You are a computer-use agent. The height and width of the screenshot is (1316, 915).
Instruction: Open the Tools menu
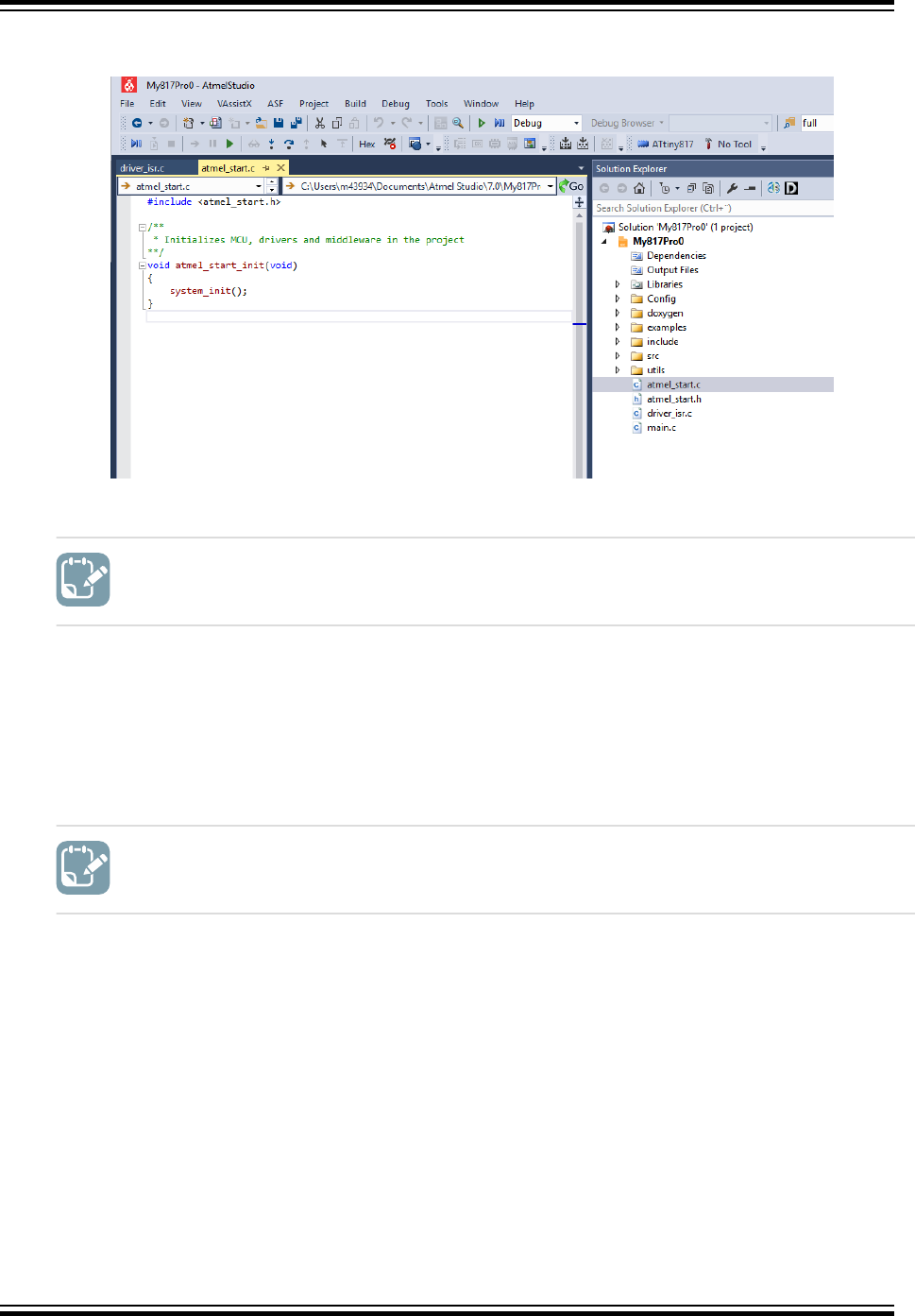tap(436, 104)
